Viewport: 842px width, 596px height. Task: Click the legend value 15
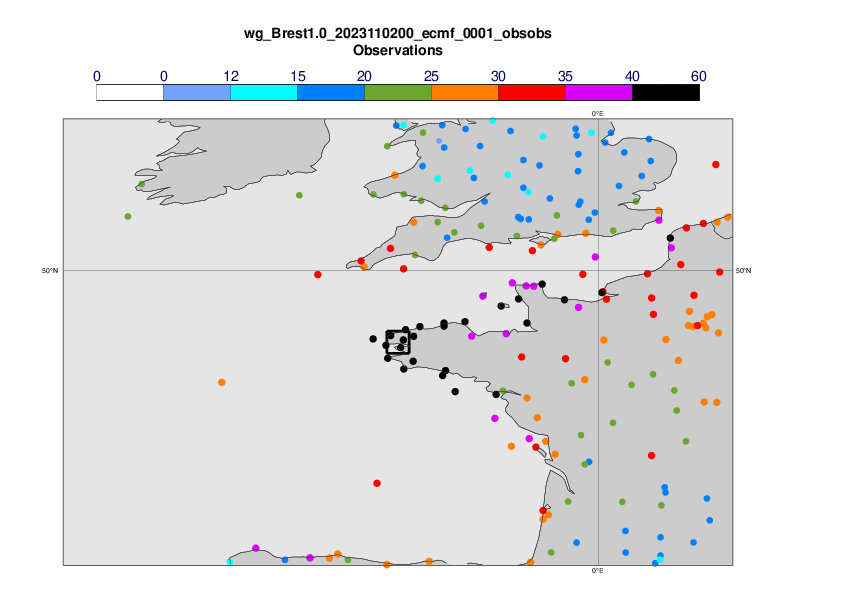point(298,76)
